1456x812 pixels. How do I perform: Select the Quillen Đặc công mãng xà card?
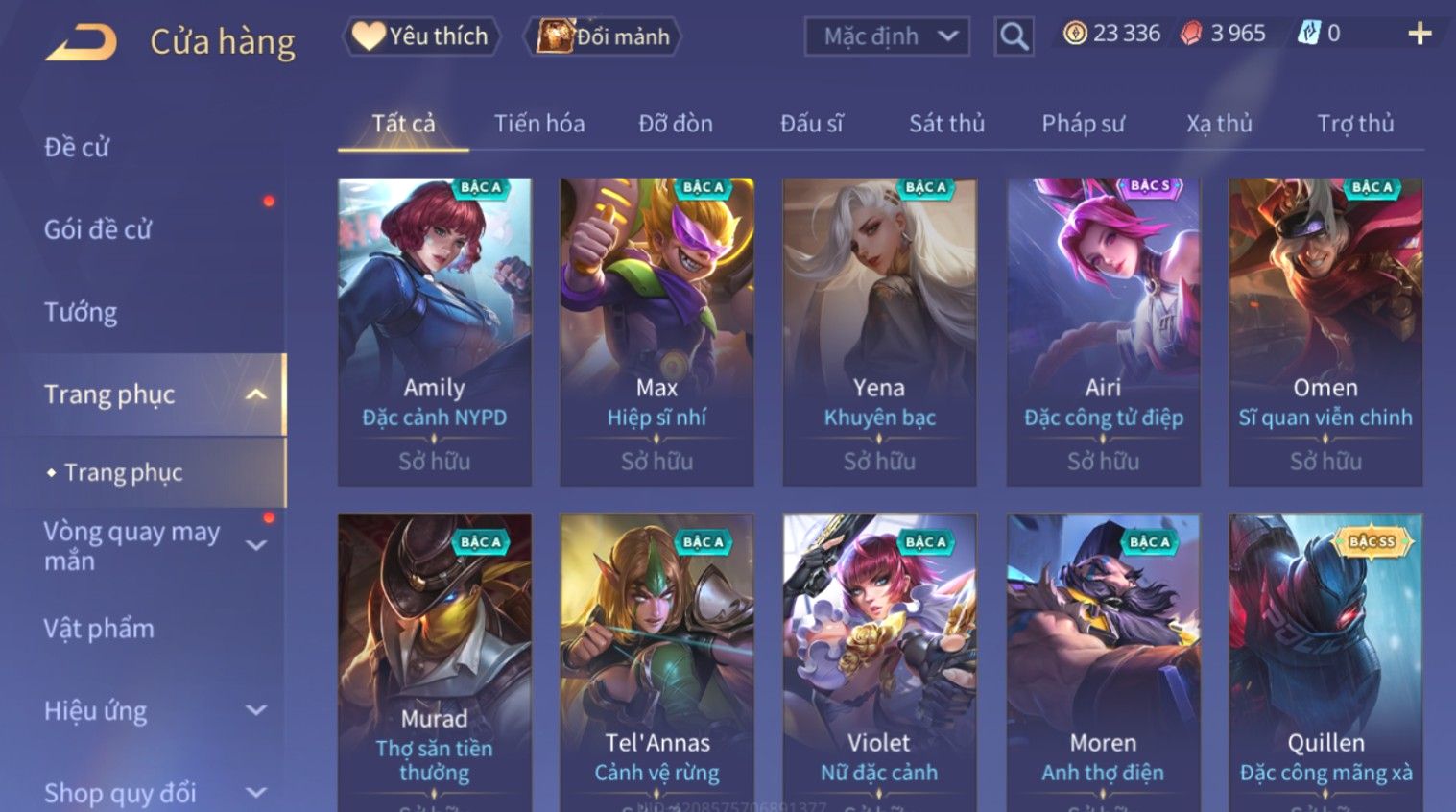click(1325, 662)
